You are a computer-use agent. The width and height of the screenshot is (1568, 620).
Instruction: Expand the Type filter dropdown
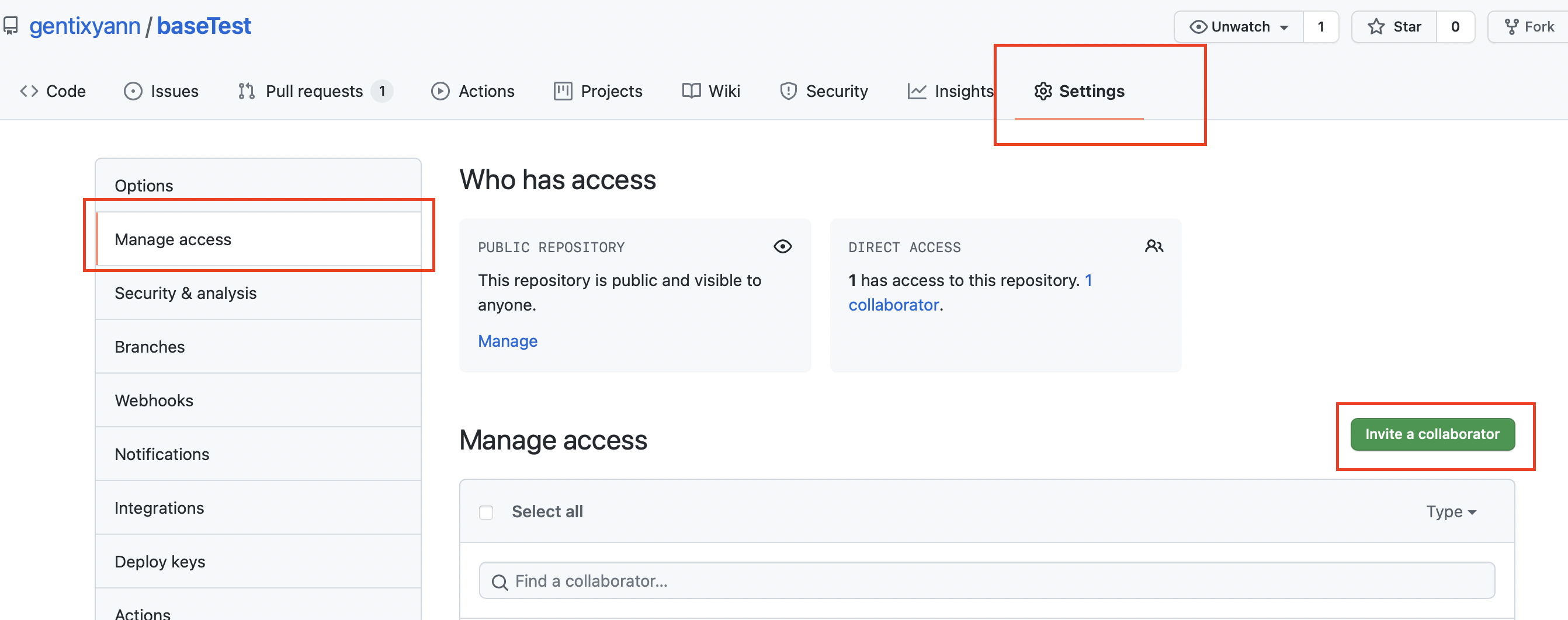coord(1451,511)
